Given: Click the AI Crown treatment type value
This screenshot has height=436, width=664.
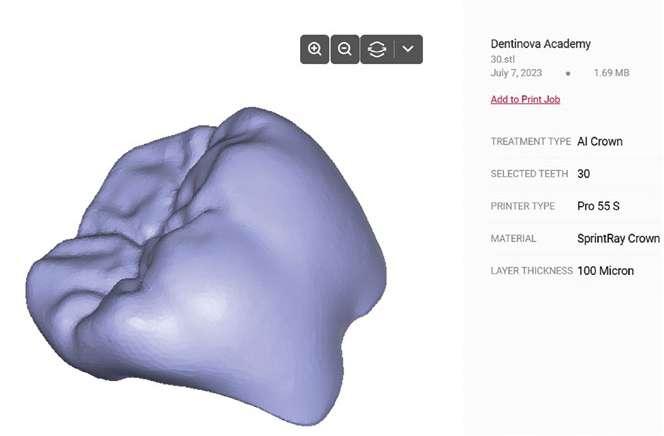Looking at the screenshot, I should tap(600, 141).
